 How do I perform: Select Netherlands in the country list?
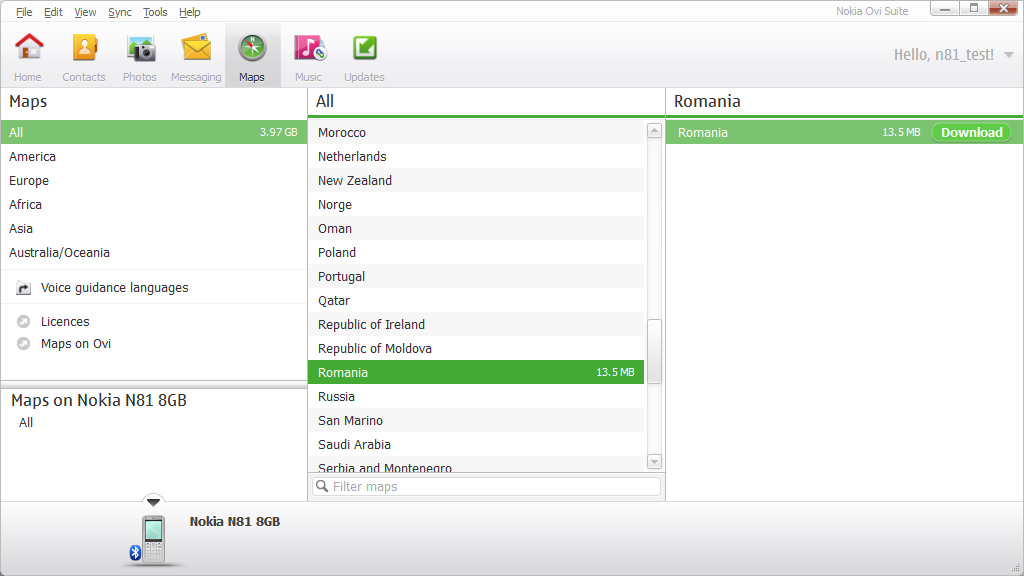click(476, 157)
